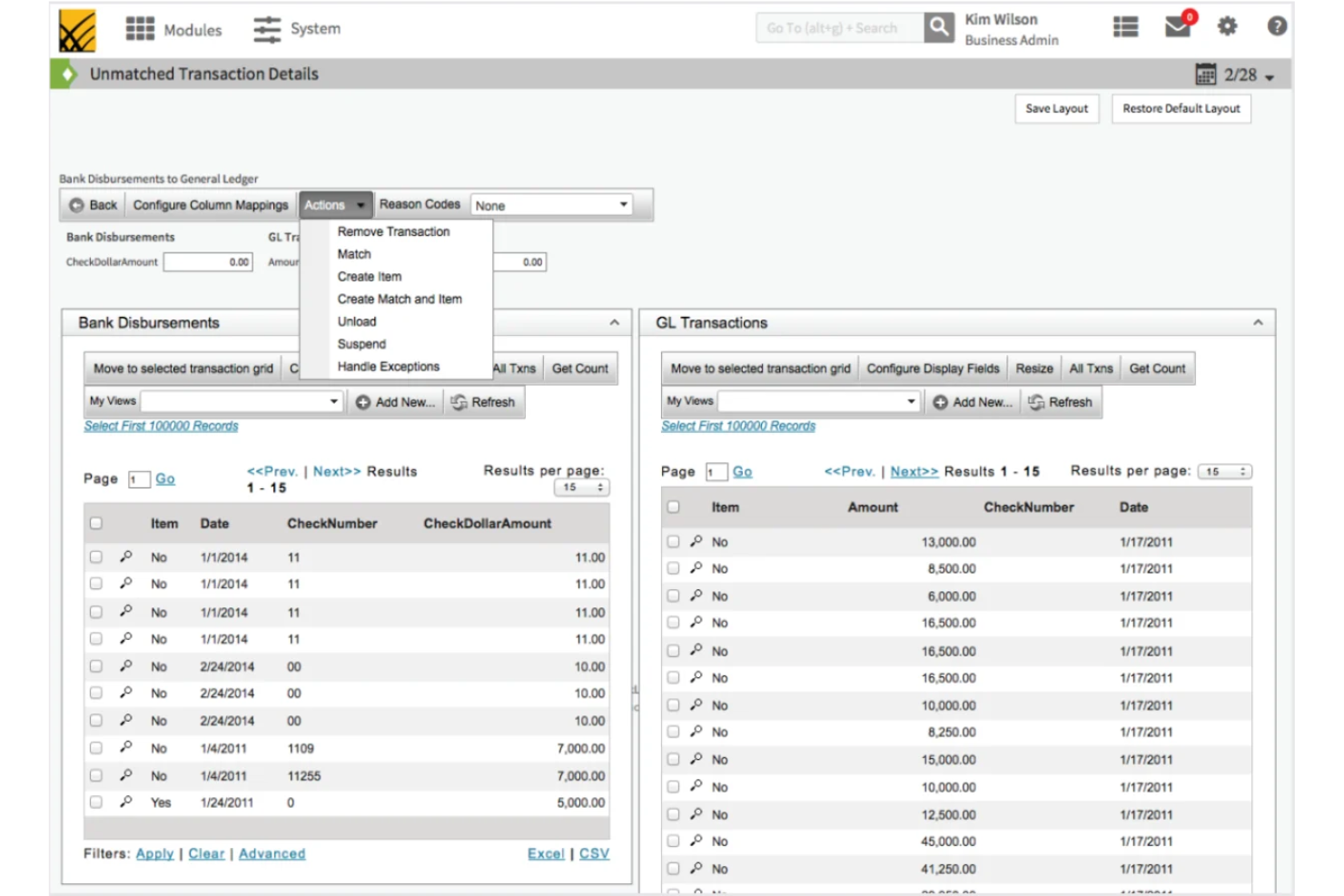Select Create Match and Item from Actions menu
This screenshot has height=896, width=1344.
401,299
